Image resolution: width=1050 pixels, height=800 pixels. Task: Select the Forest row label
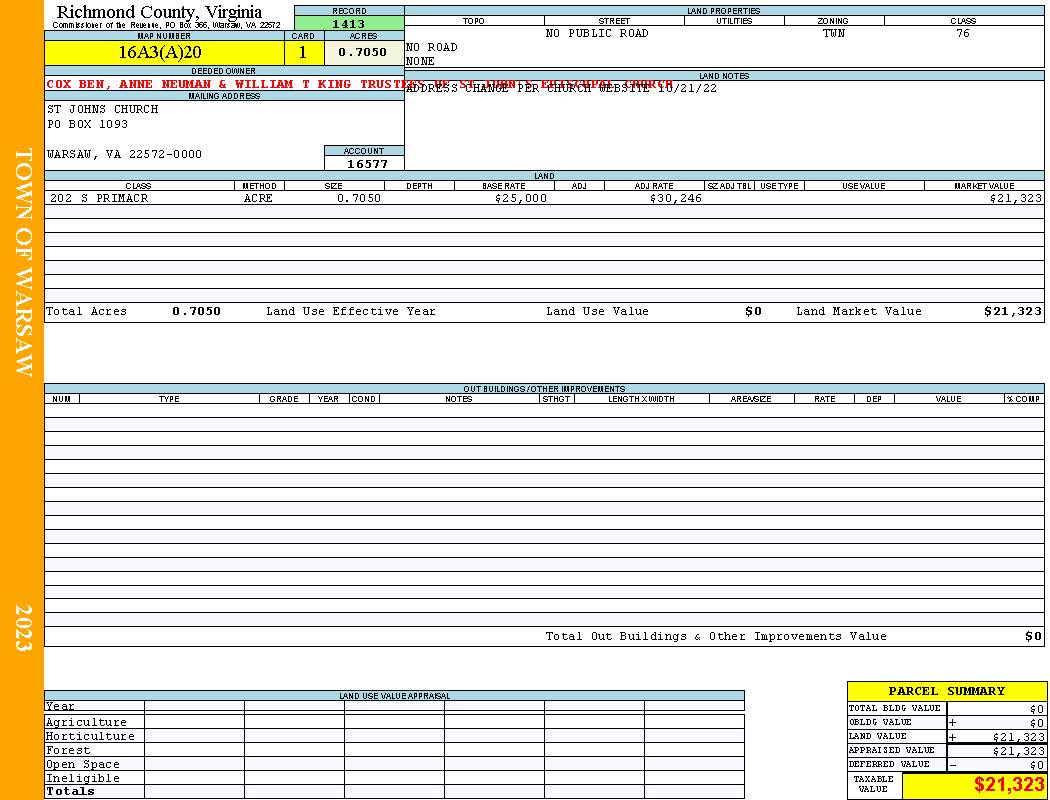pyautogui.click(x=68, y=750)
